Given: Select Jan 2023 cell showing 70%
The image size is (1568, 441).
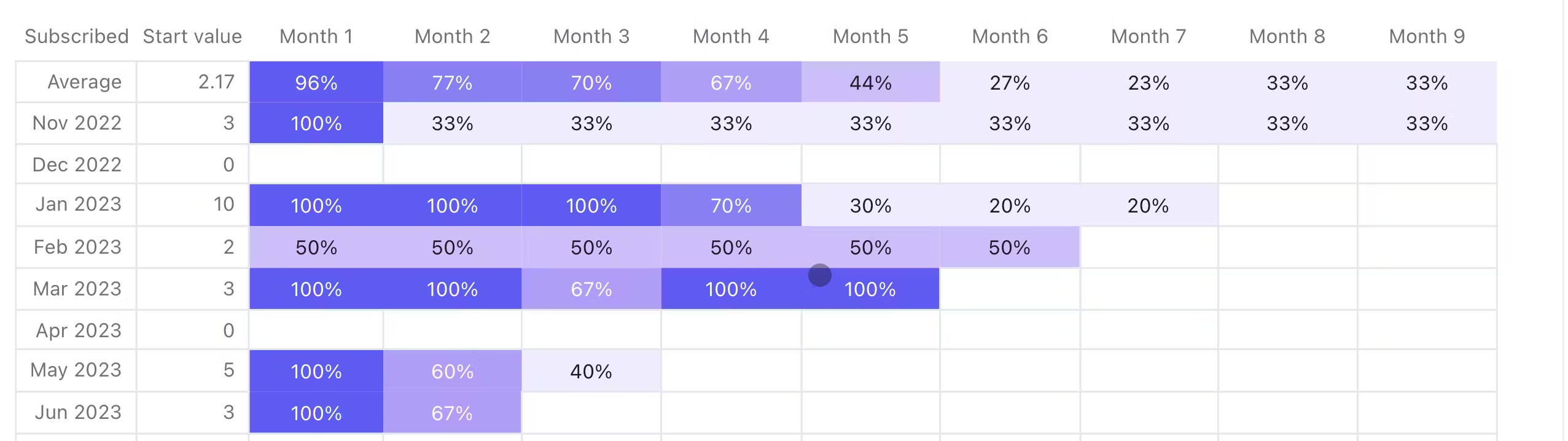Looking at the screenshot, I should [731, 205].
